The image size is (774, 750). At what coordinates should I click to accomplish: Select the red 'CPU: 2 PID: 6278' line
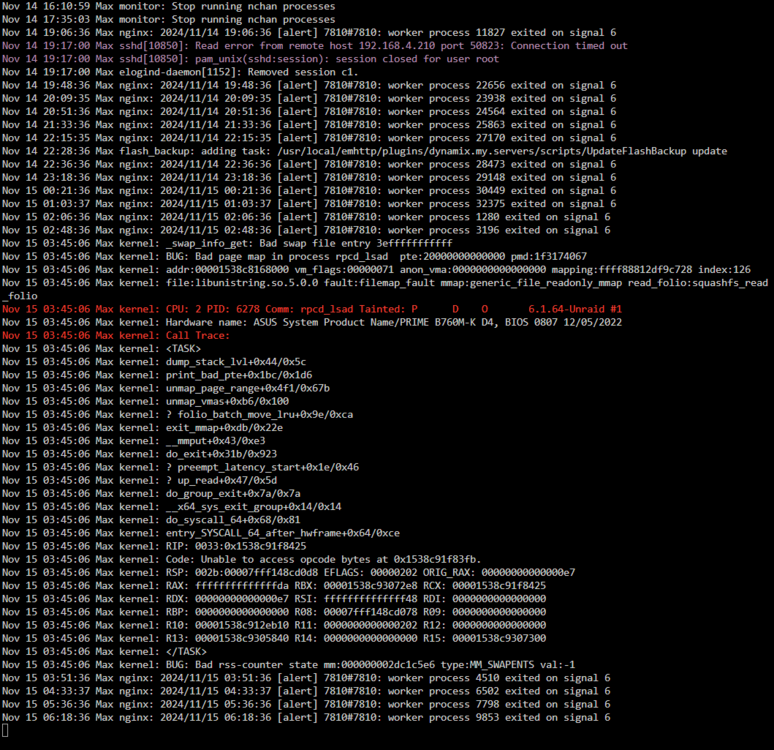(311, 309)
